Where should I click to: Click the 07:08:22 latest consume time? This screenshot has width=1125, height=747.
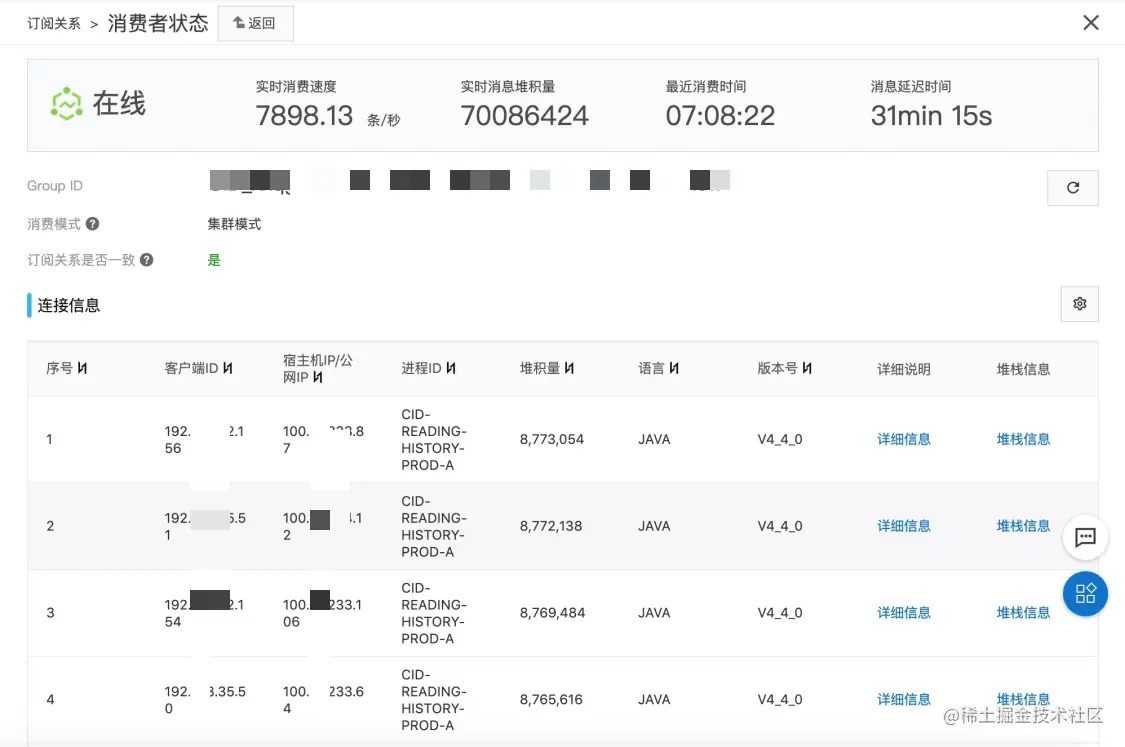720,116
